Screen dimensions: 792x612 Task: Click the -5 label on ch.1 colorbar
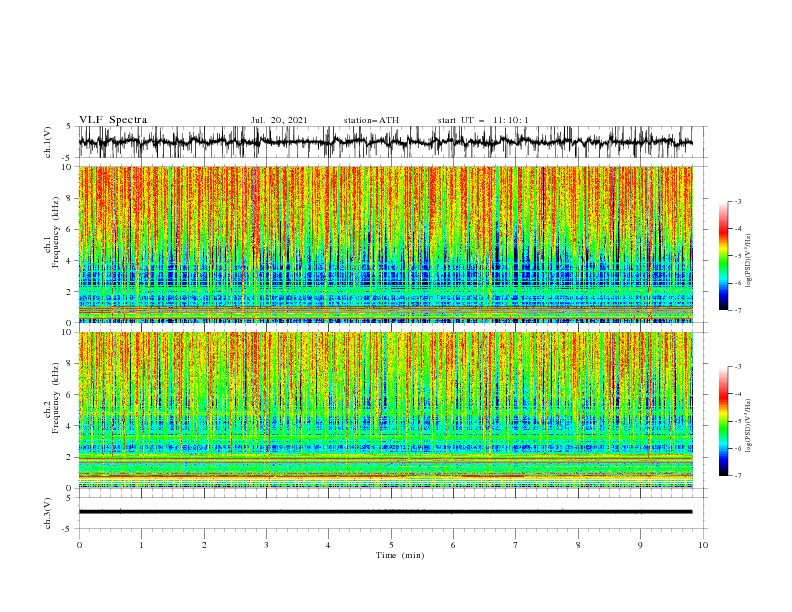point(738,256)
